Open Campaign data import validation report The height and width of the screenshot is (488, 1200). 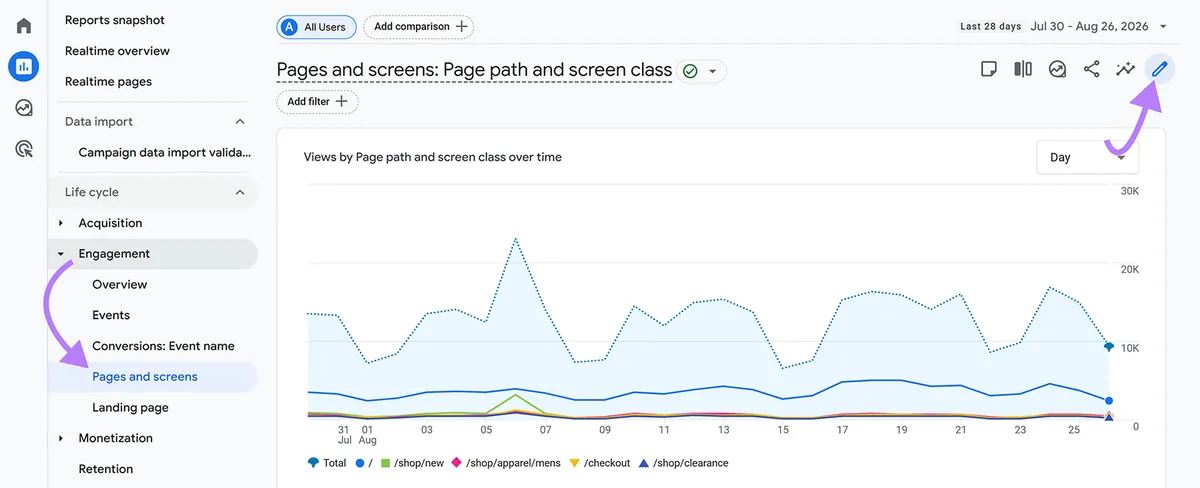click(165, 153)
